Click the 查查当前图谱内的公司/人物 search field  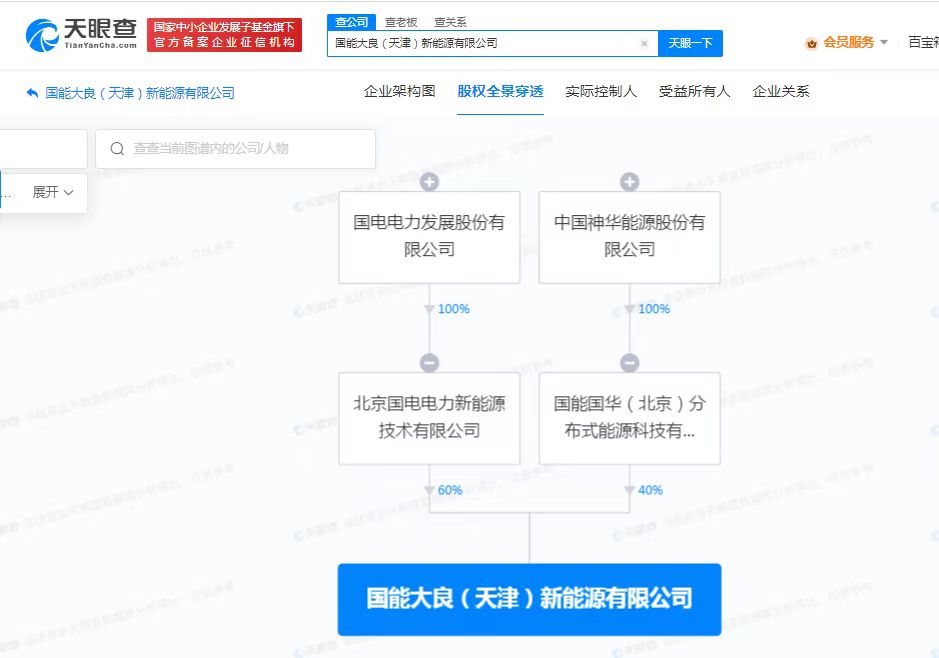click(x=235, y=148)
